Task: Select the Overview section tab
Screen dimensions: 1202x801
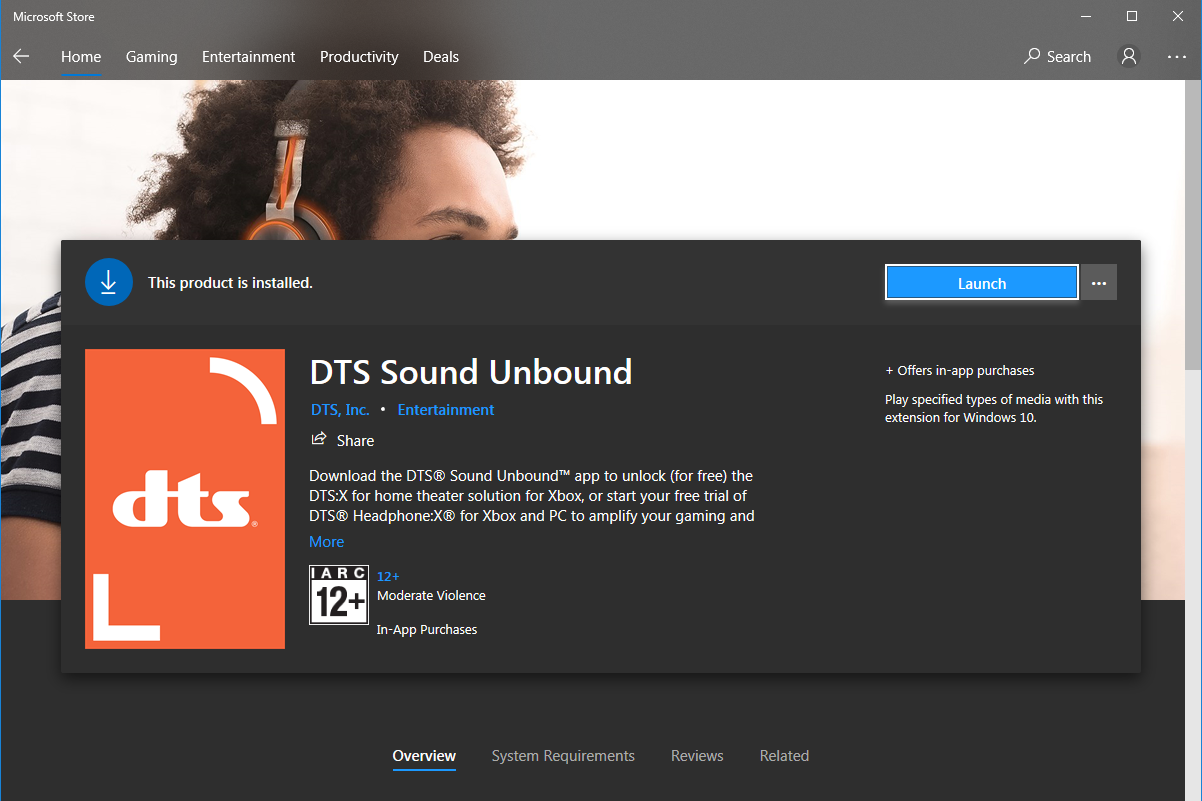Action: click(x=424, y=756)
